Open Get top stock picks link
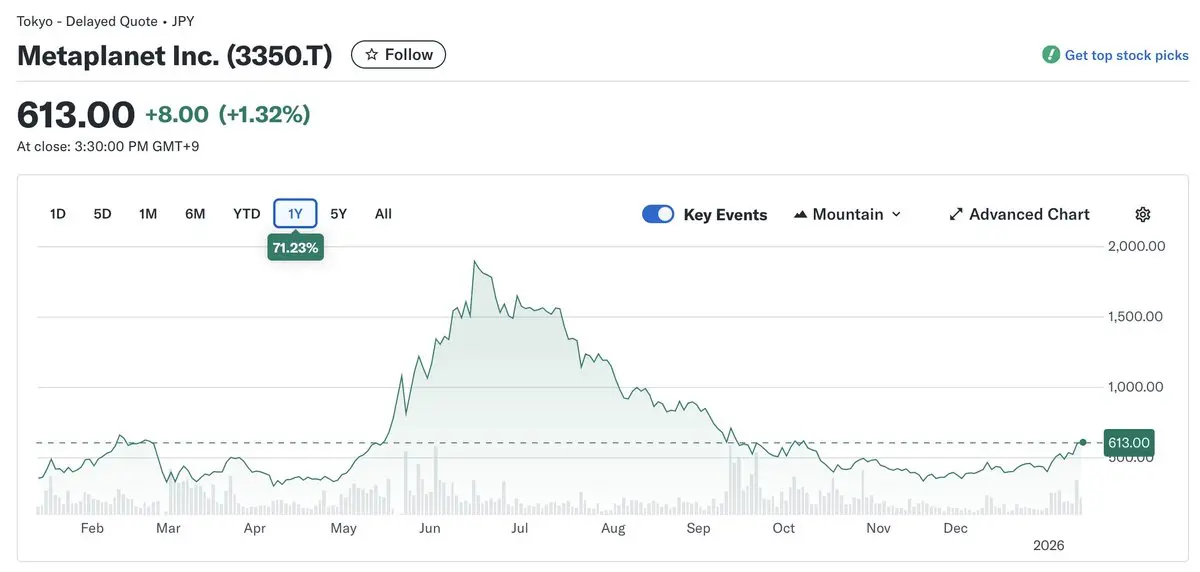 tap(1126, 55)
